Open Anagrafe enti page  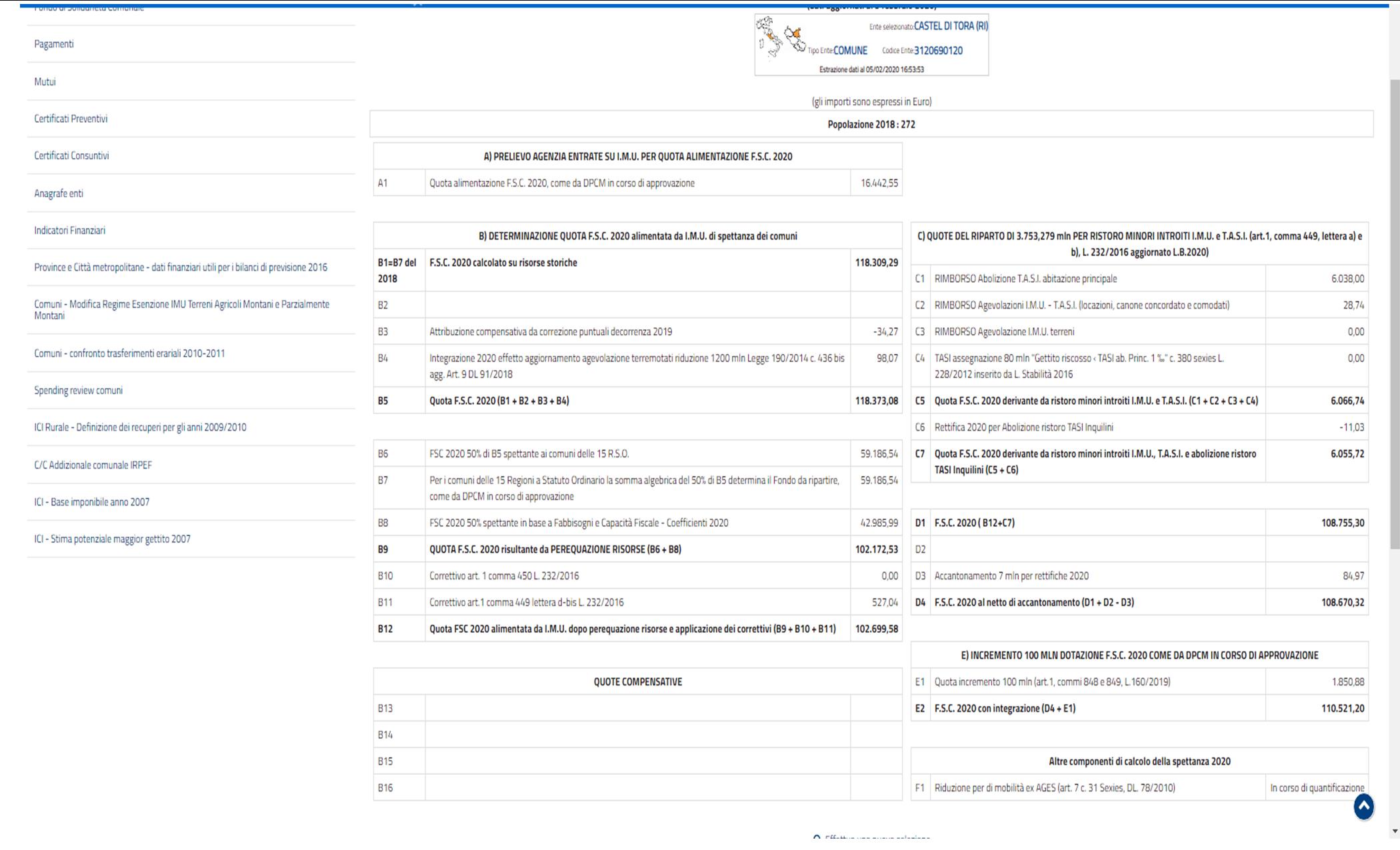tap(59, 193)
